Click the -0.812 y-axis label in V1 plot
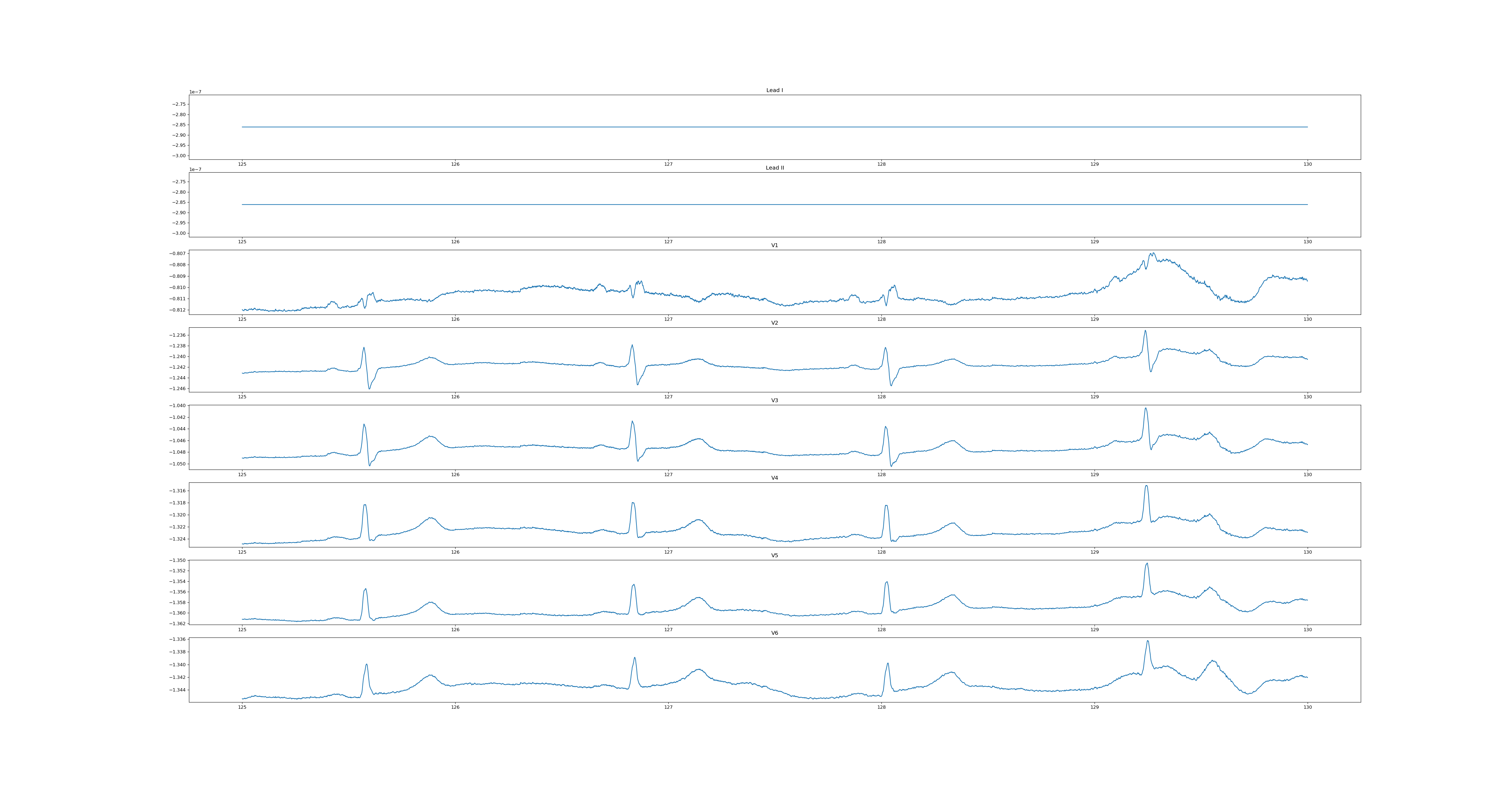The height and width of the screenshot is (789, 1512). (x=177, y=310)
